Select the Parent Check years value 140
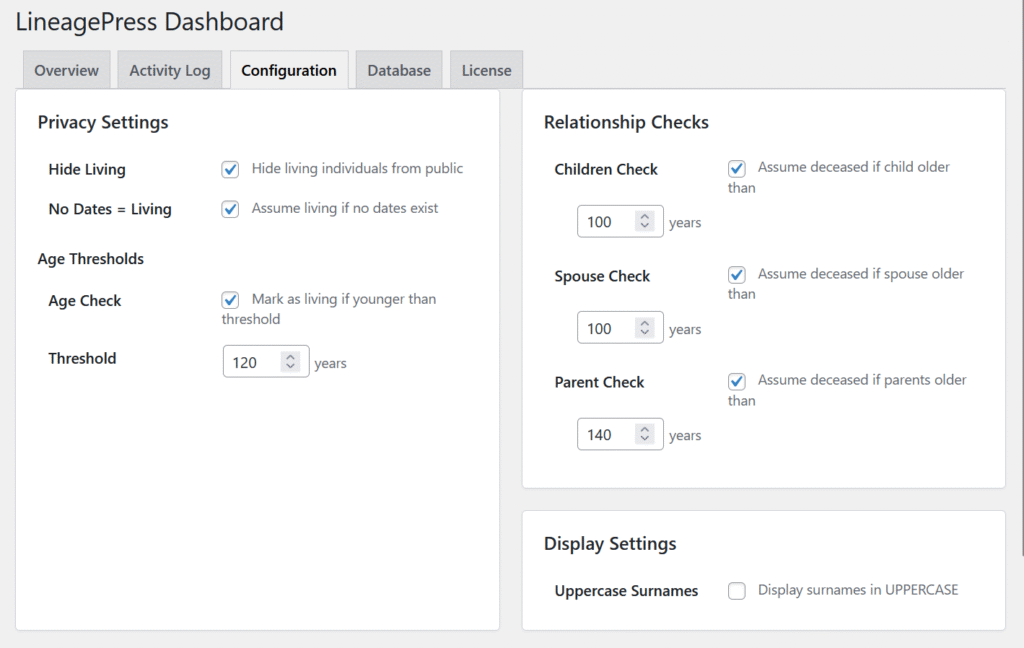Image resolution: width=1024 pixels, height=648 pixels. 605,435
